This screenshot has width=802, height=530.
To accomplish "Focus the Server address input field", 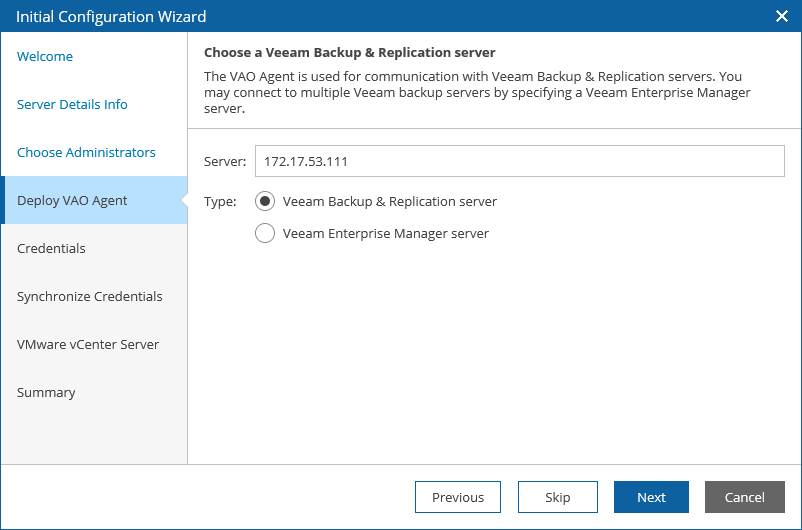I will [520, 161].
